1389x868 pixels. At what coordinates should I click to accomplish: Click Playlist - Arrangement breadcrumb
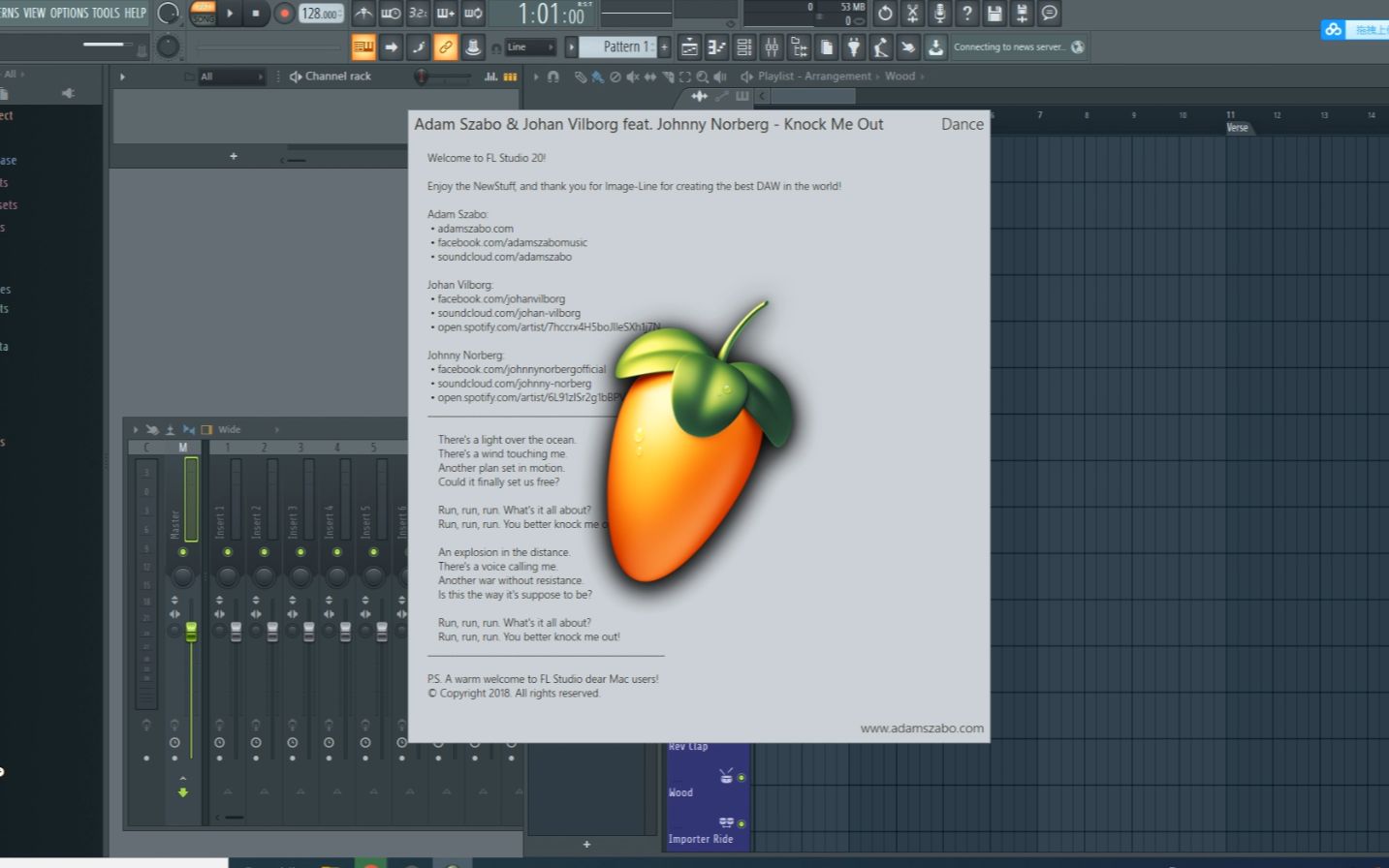pyautogui.click(x=814, y=77)
